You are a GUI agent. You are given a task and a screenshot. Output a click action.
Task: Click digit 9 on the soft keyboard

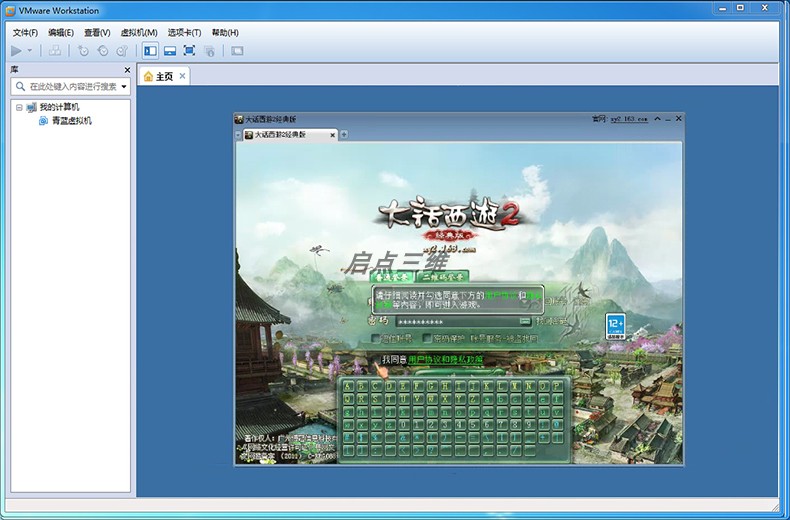point(530,425)
